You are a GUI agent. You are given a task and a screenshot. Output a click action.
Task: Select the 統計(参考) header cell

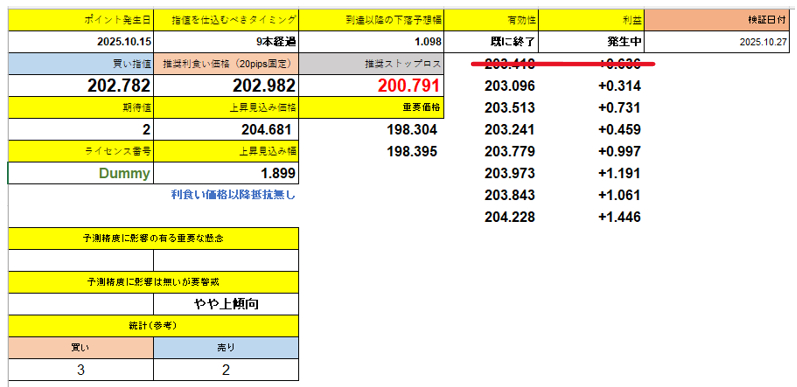[x=154, y=326]
